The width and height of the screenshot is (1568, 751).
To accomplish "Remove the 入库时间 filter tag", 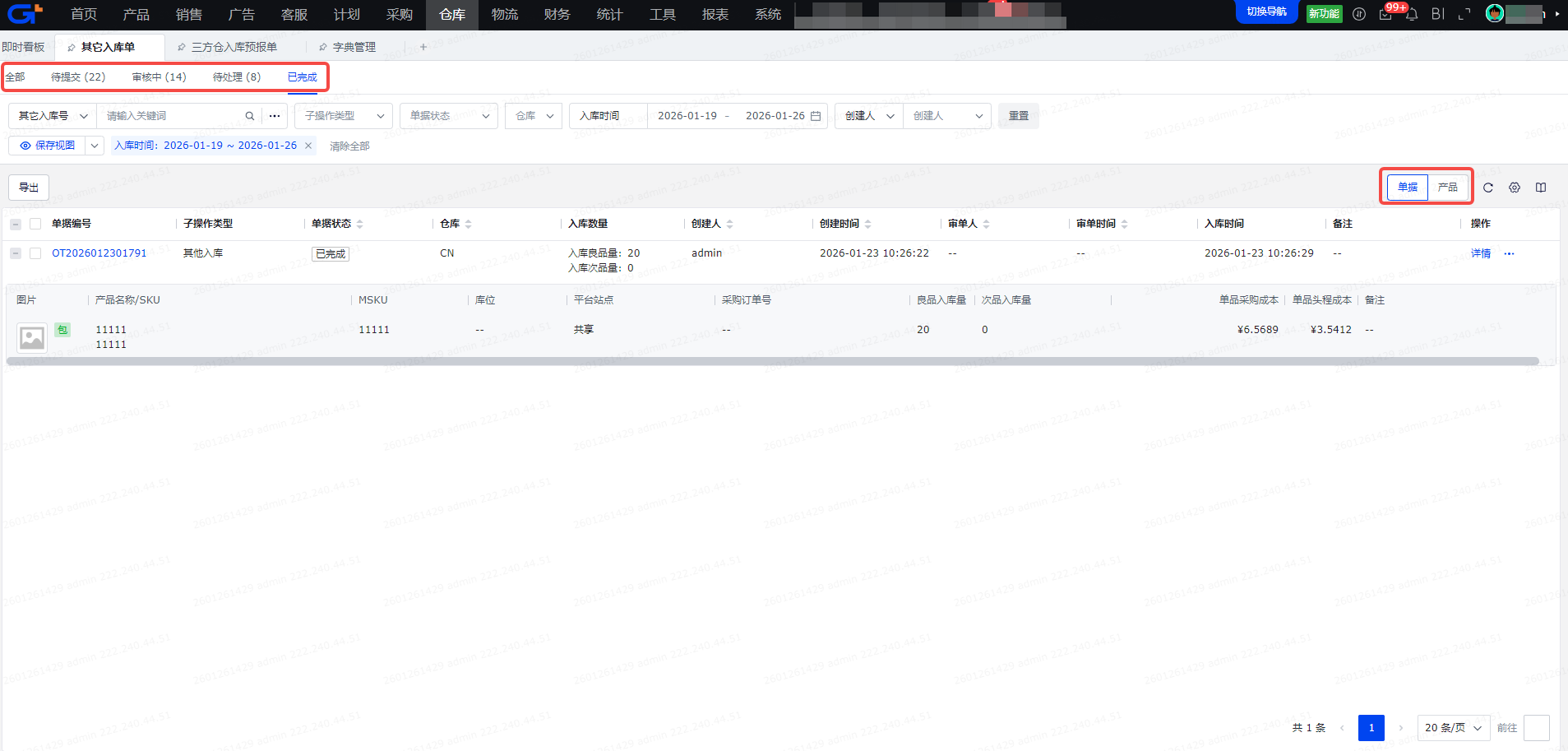I will tap(308, 146).
